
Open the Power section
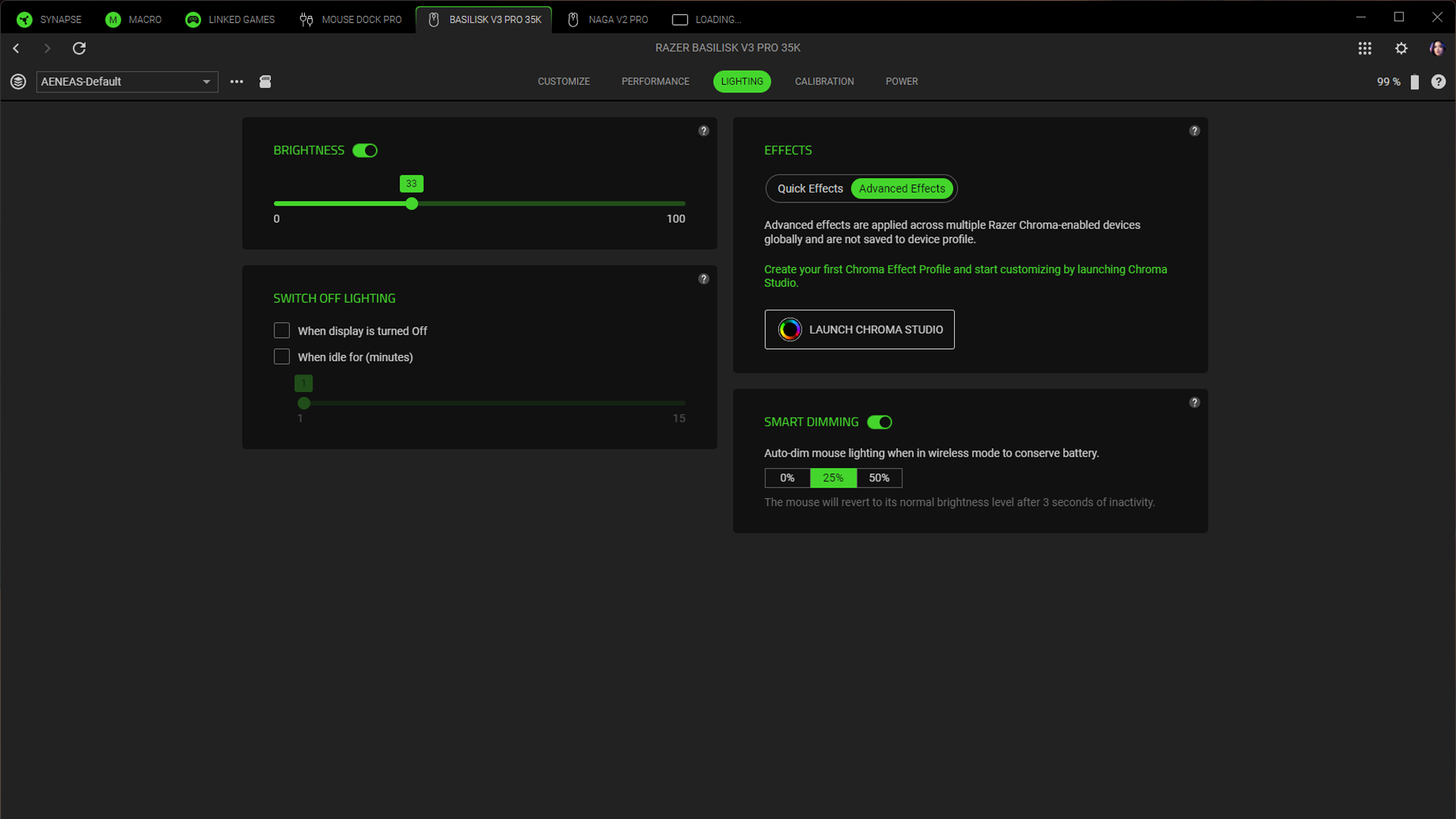click(x=902, y=82)
